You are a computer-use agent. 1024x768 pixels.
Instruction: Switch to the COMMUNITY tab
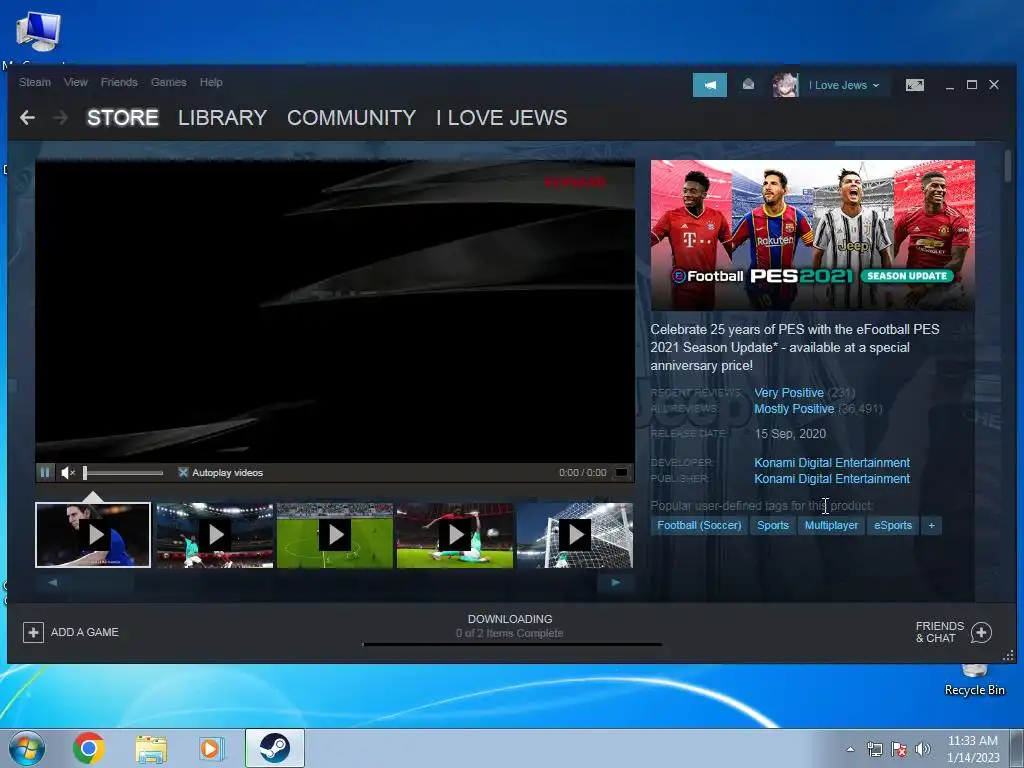[x=351, y=118]
